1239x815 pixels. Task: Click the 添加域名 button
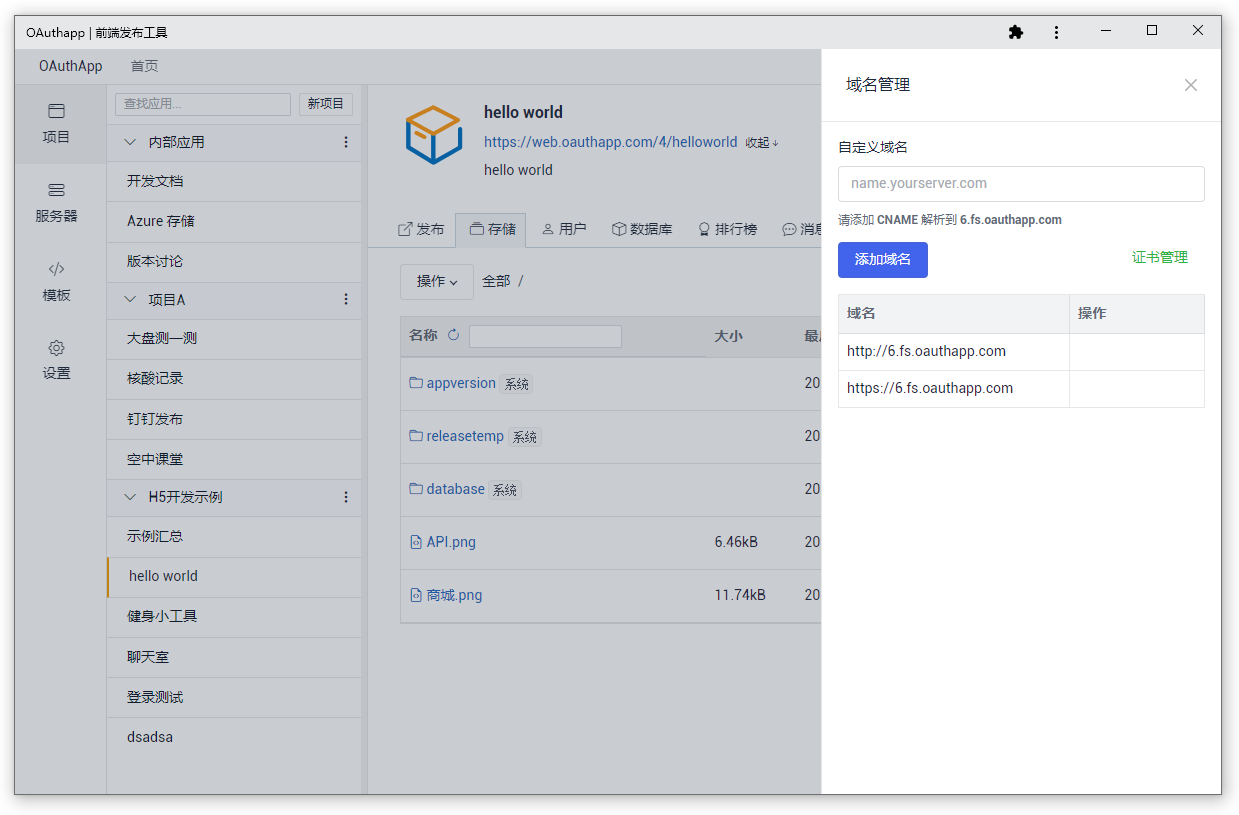882,260
